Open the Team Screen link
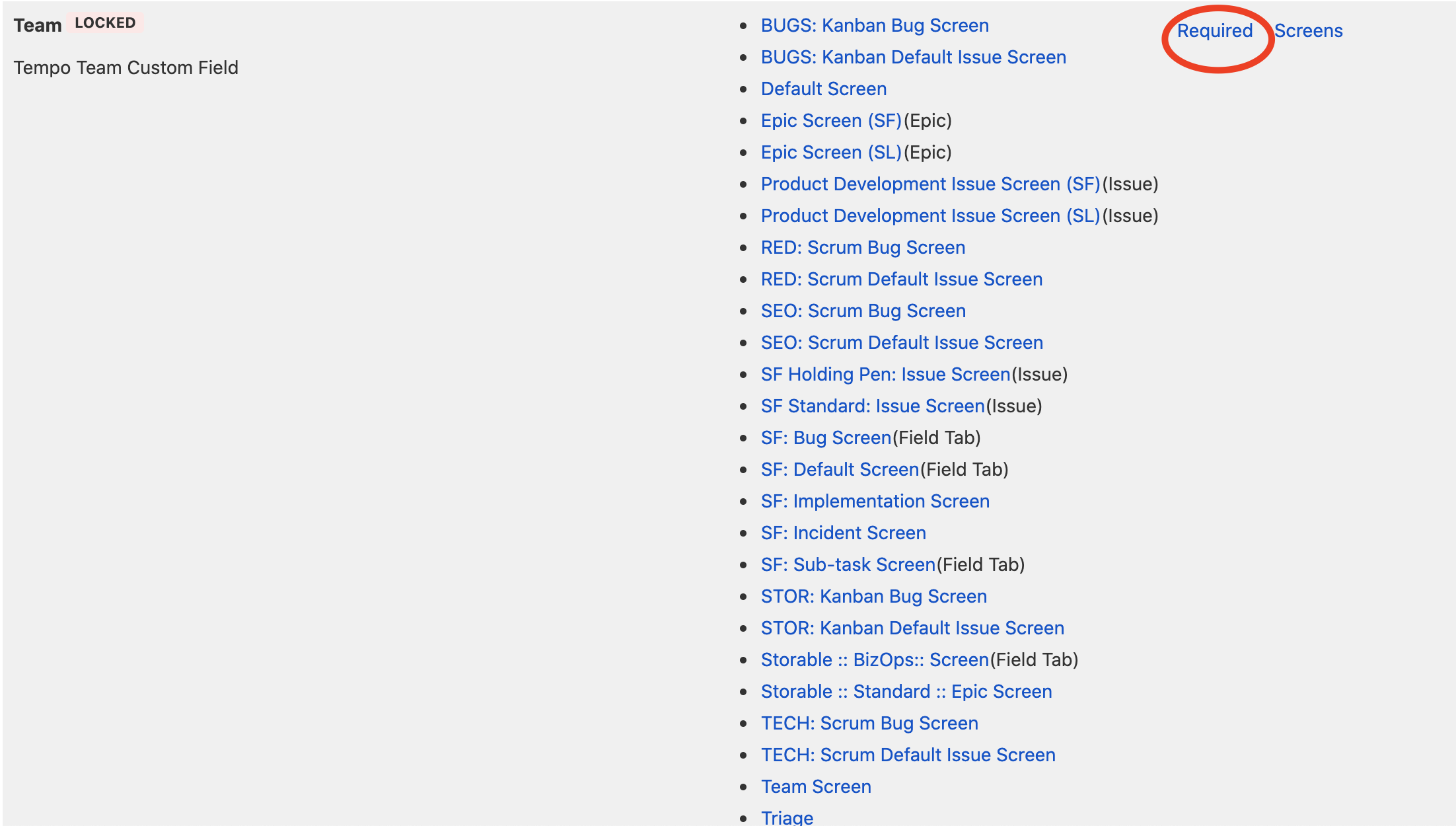The width and height of the screenshot is (1456, 826). click(x=816, y=787)
